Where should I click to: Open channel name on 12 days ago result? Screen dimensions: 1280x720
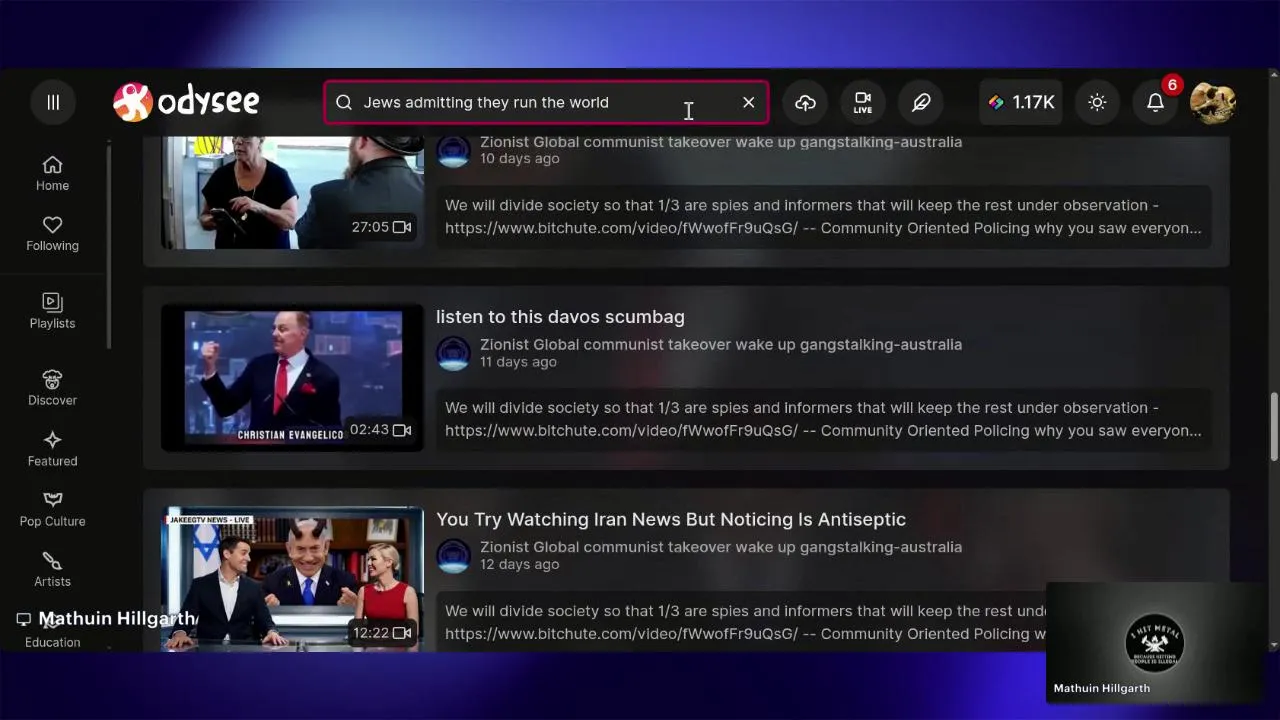[721, 547]
